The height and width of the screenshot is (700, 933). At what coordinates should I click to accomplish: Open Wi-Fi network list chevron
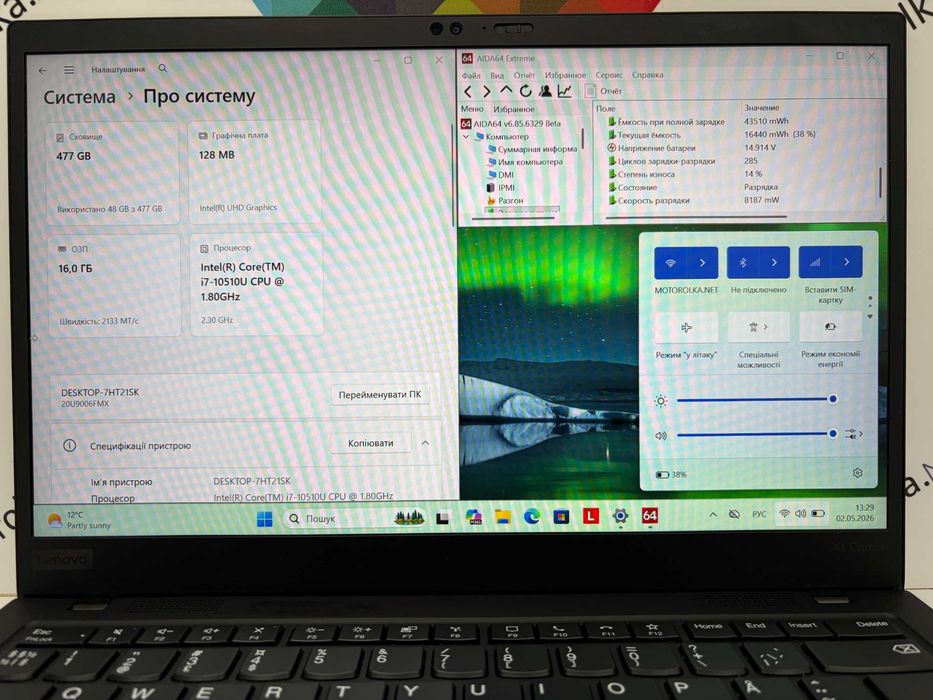702,263
